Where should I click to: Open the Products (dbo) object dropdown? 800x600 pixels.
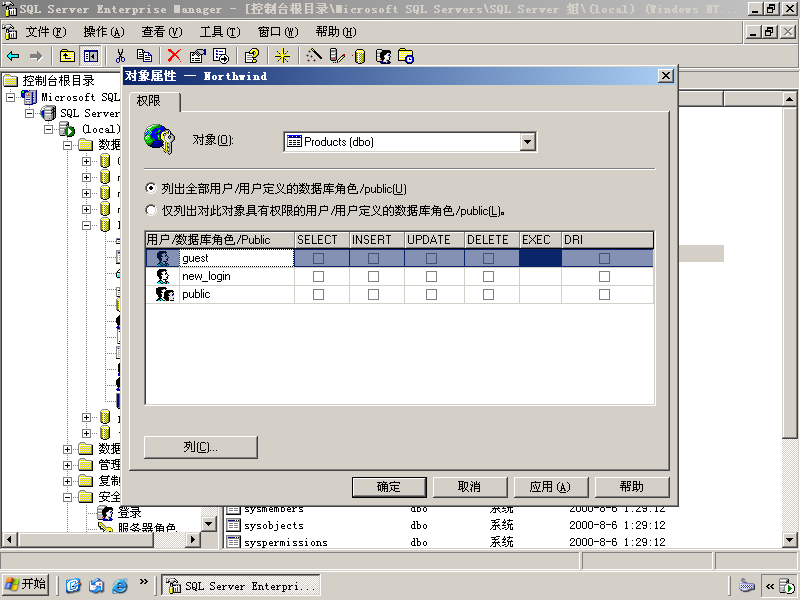(528, 142)
